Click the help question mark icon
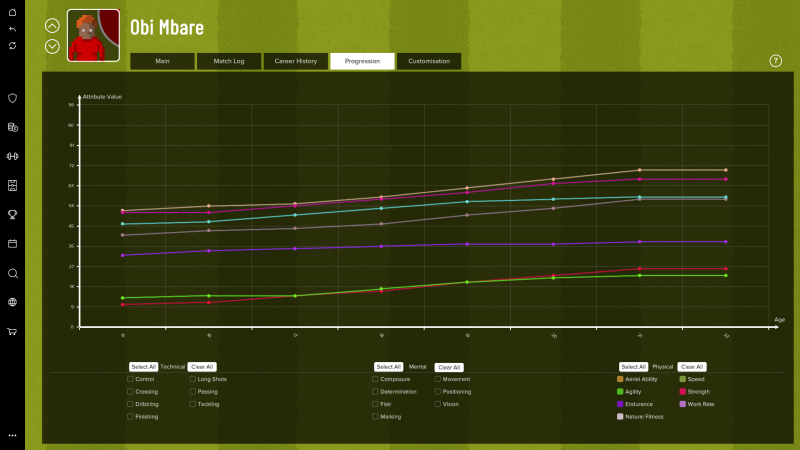This screenshot has width=800, height=450. click(x=775, y=61)
